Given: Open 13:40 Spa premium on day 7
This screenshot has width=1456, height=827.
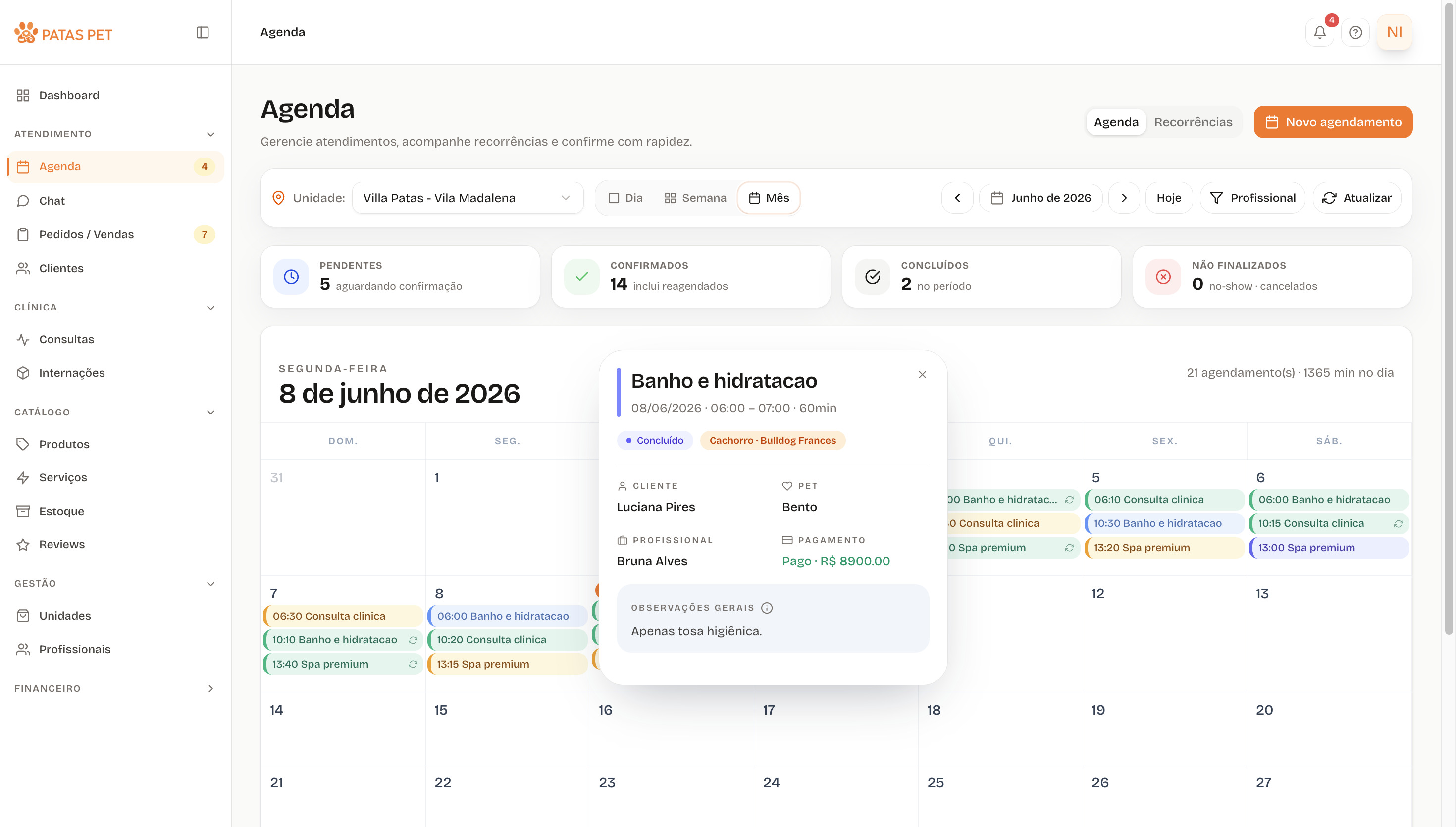Looking at the screenshot, I should point(343,664).
